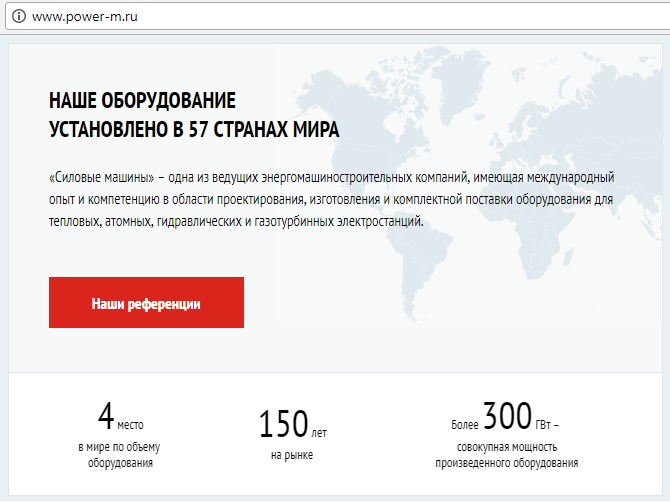Click caption 'совокупная мощность'

[x=507, y=447]
